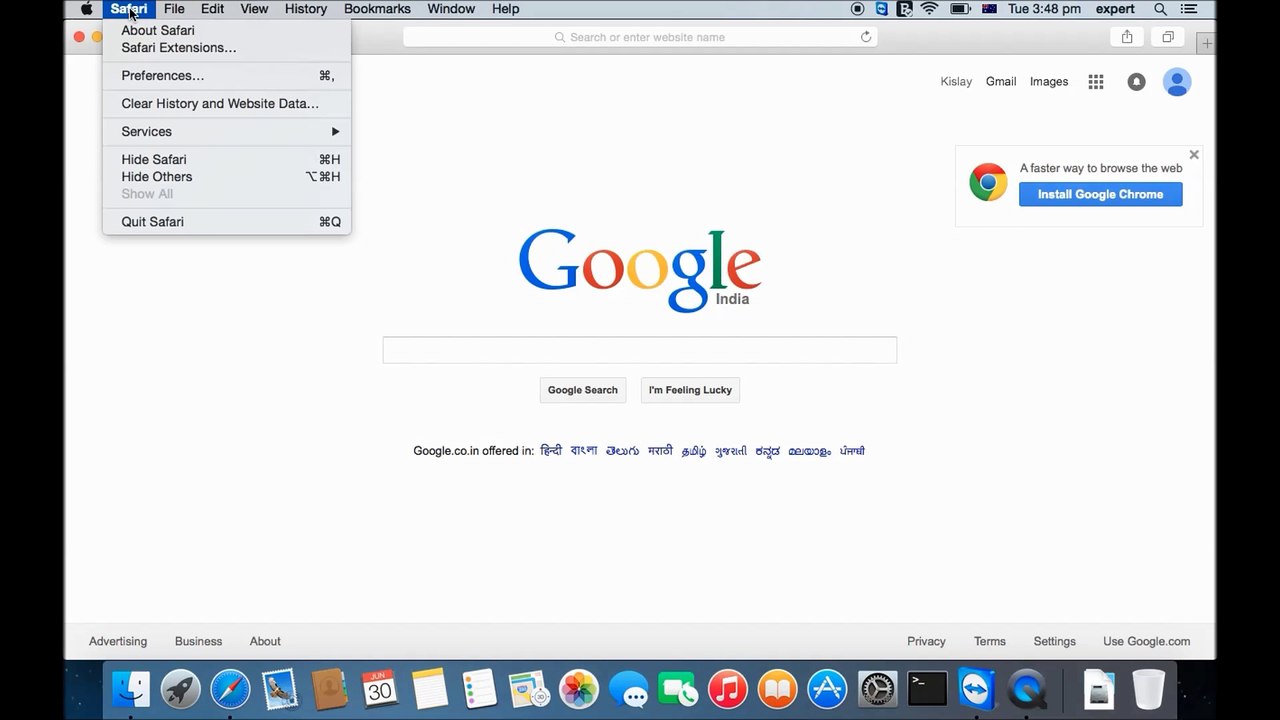Open System Preferences gear in dock

tap(877, 689)
